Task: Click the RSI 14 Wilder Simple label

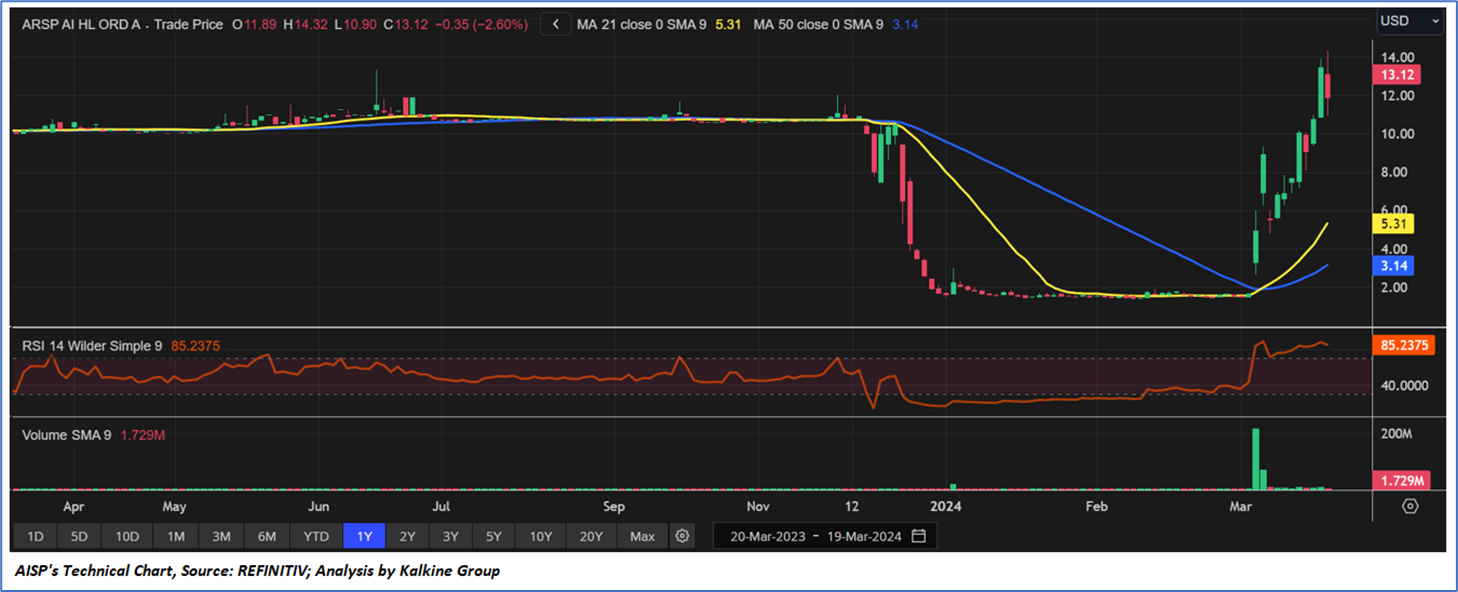Action: (x=93, y=346)
